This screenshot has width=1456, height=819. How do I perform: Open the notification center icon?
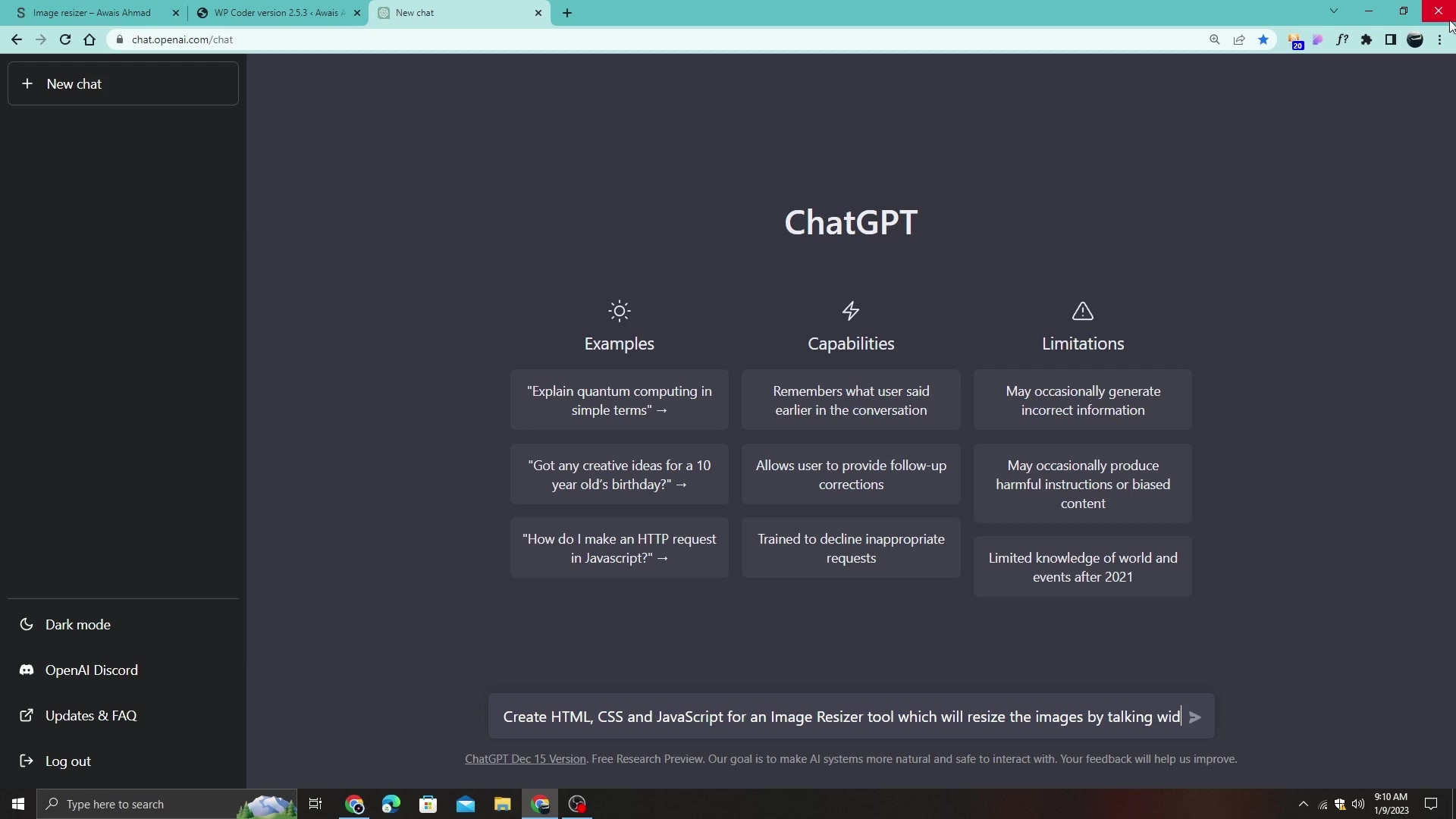click(x=1431, y=804)
